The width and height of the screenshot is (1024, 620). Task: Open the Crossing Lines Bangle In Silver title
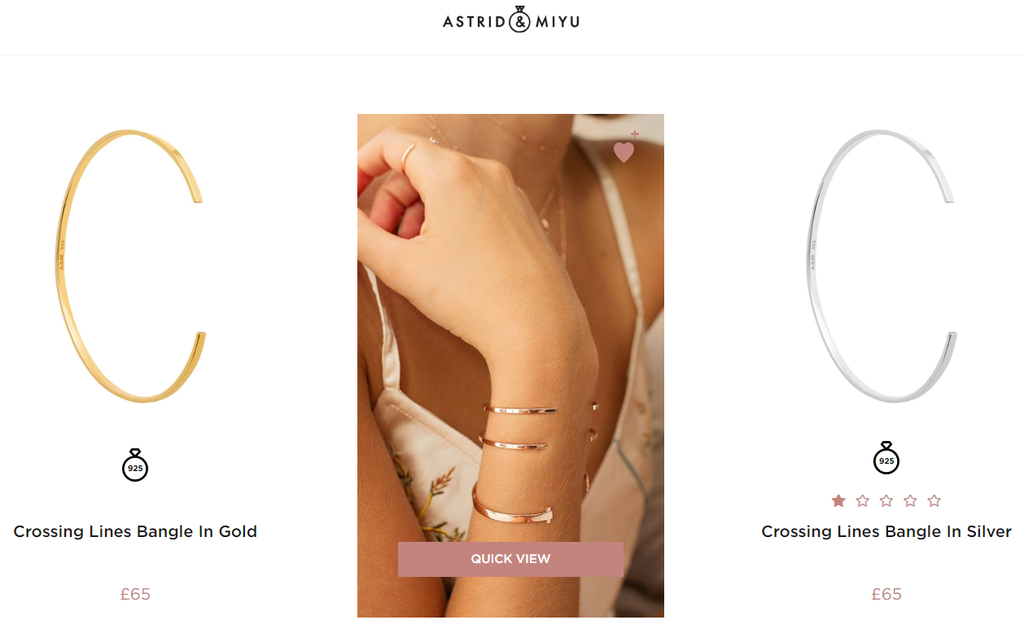(x=886, y=532)
